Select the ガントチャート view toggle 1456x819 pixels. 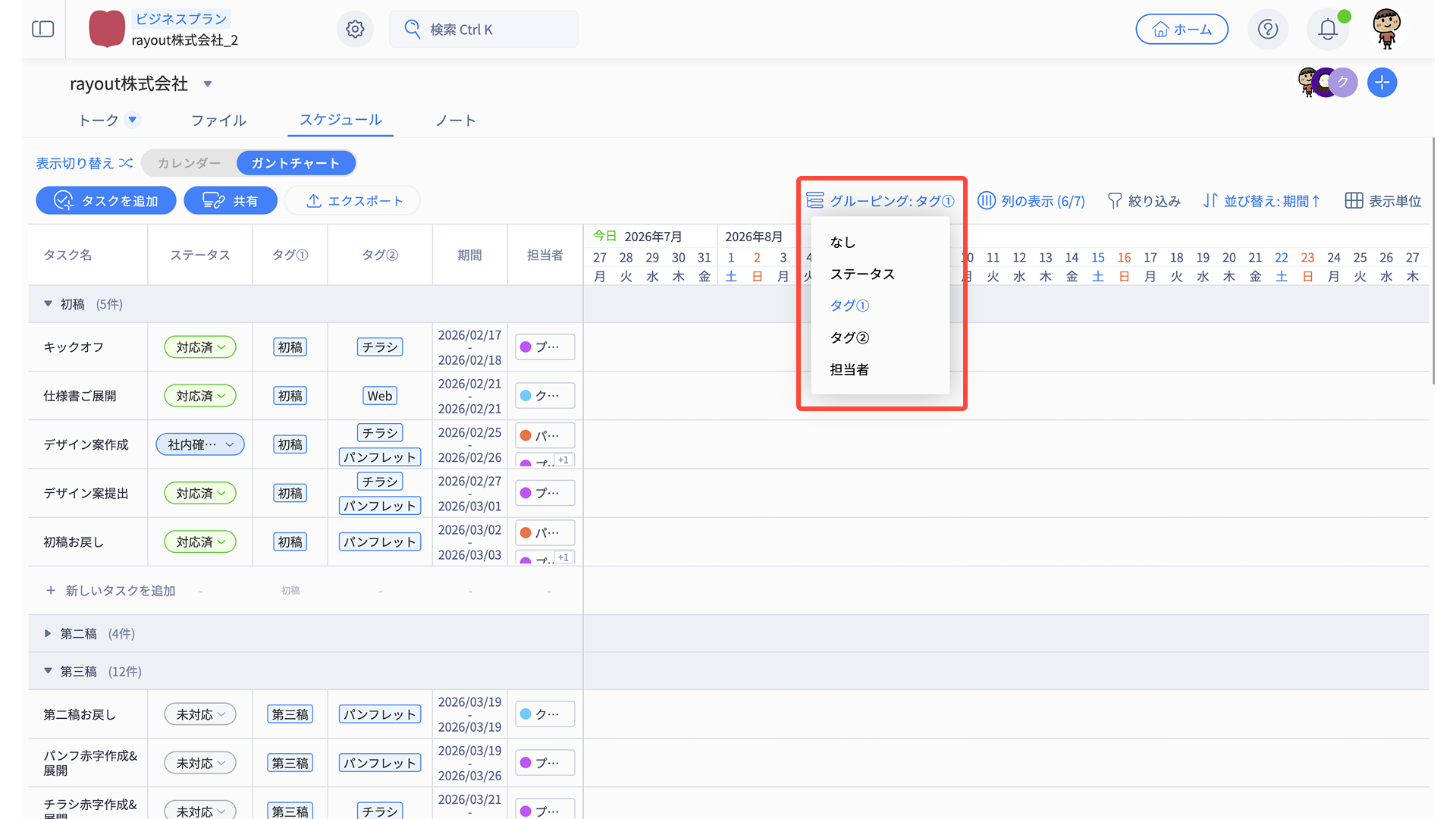tap(296, 163)
